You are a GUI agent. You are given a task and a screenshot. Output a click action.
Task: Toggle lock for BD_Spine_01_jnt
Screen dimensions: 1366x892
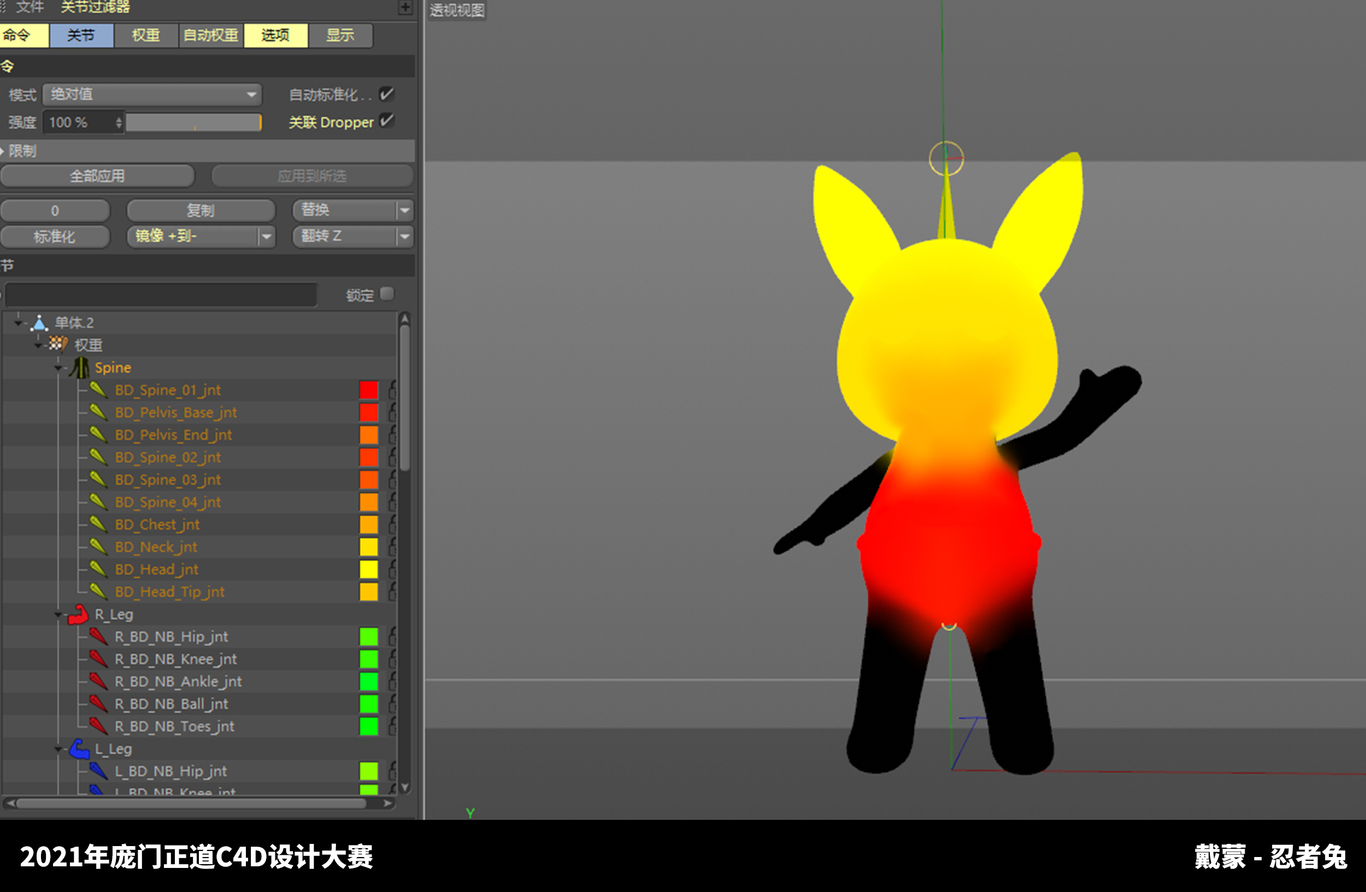point(393,390)
